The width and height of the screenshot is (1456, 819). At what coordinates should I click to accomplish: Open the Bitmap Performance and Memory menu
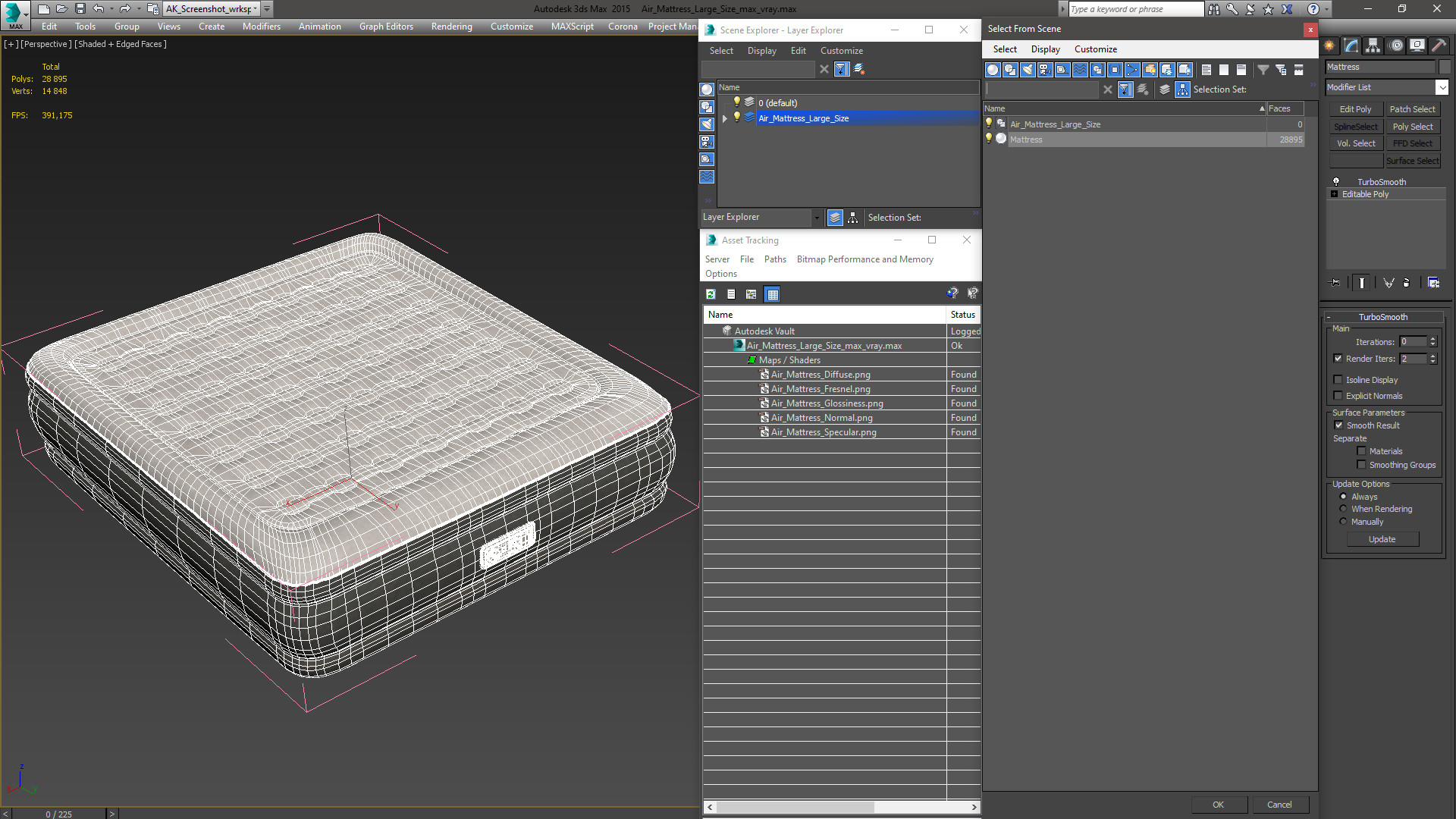tap(864, 259)
